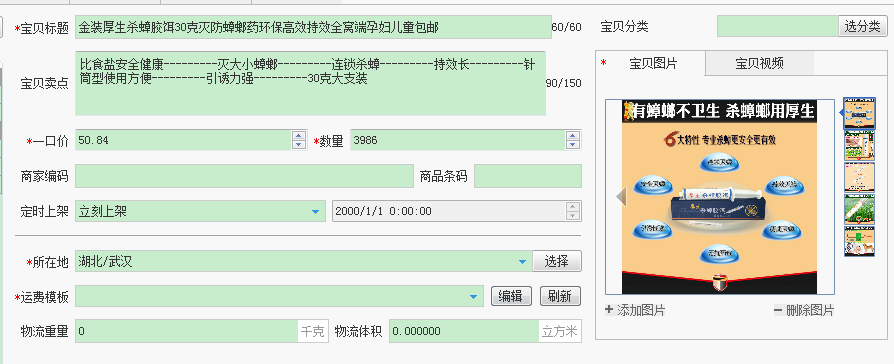Click the plus icon for 添加图片

[609, 310]
